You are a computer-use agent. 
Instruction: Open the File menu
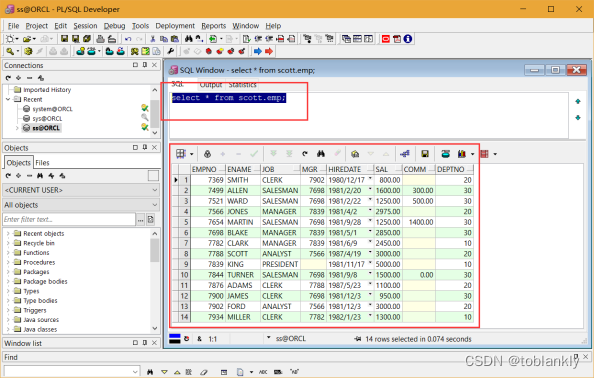[x=13, y=26]
